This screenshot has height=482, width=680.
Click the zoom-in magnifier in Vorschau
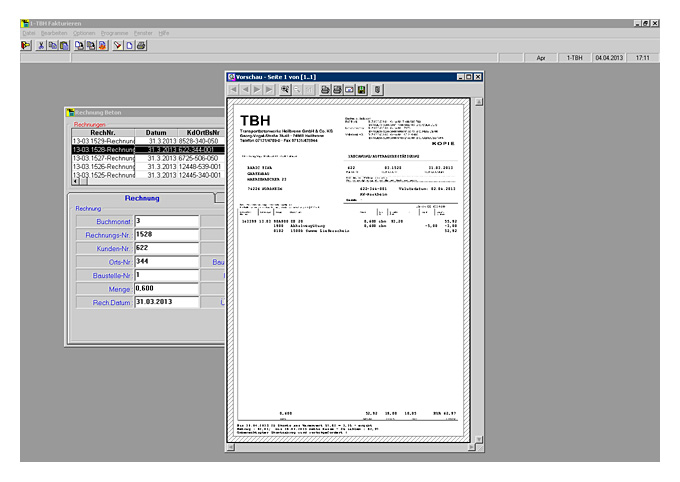285,89
